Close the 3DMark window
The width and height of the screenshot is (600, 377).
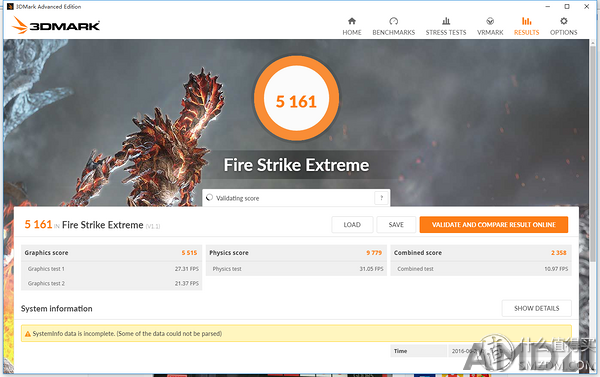click(x=586, y=7)
